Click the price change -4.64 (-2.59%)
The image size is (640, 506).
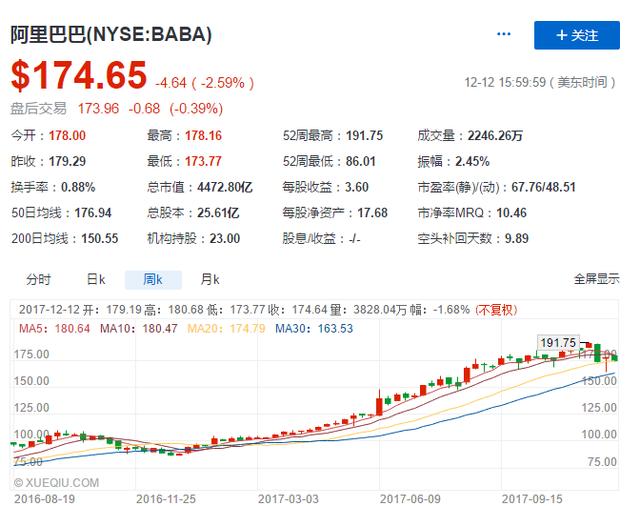click(x=204, y=83)
